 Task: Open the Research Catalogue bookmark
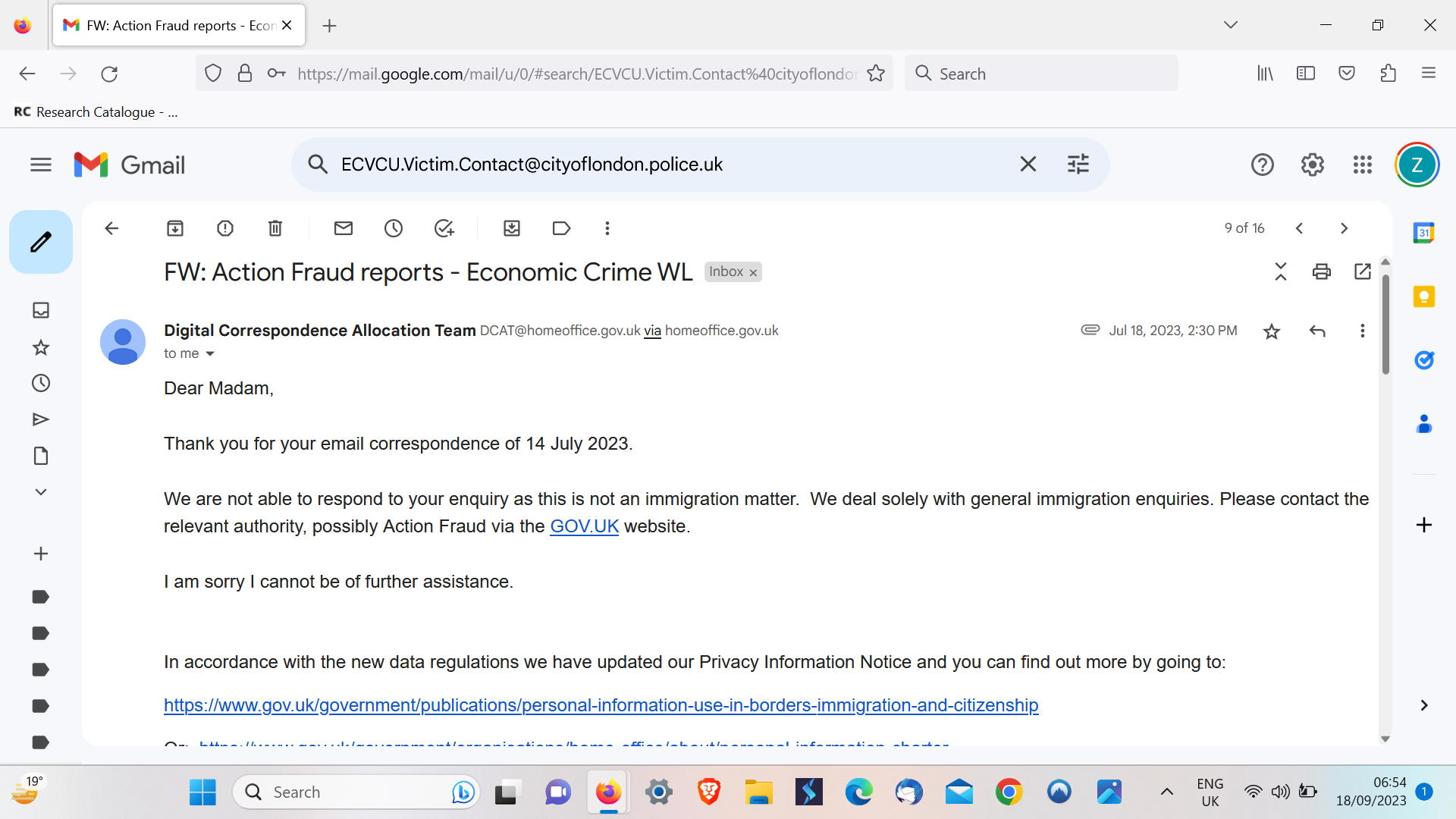(x=96, y=112)
